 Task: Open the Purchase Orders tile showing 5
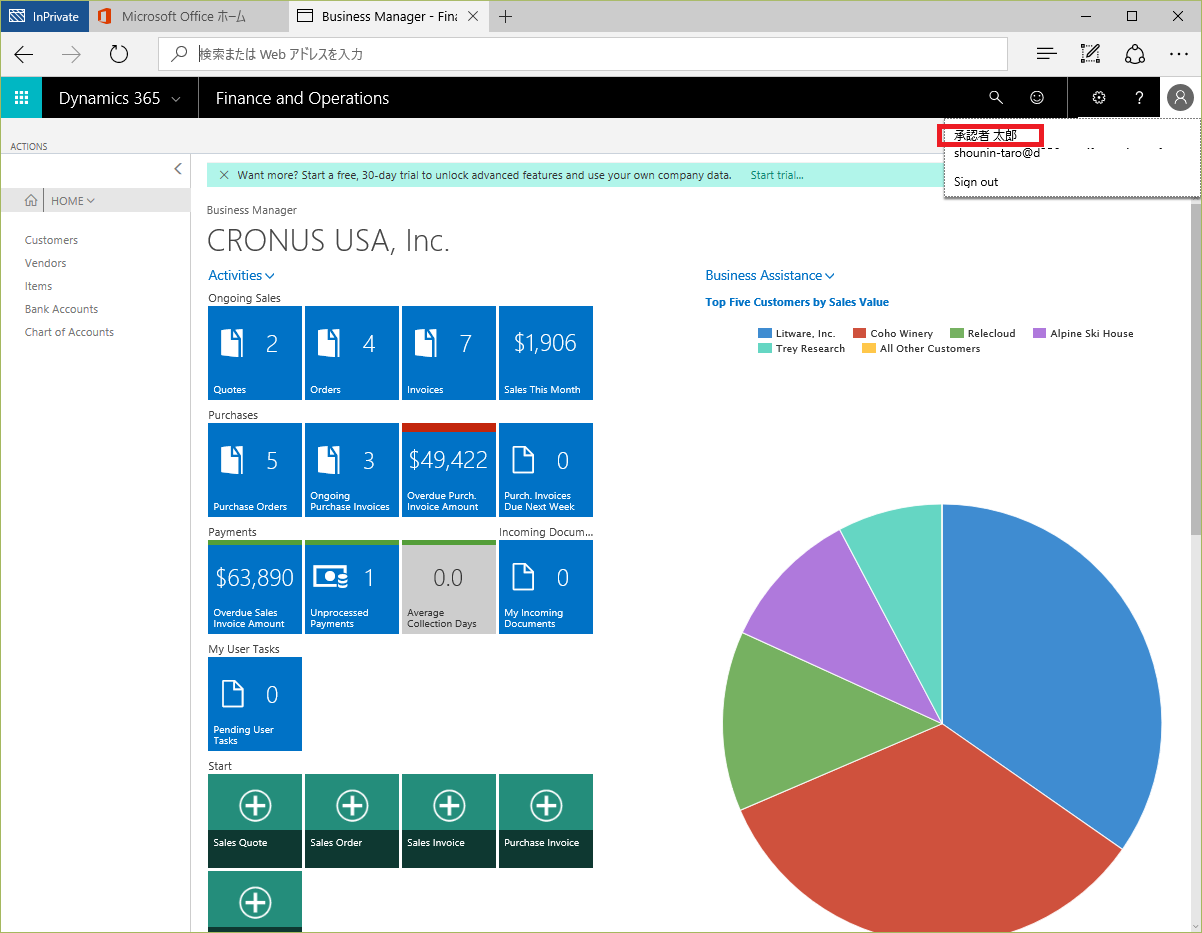click(x=255, y=470)
